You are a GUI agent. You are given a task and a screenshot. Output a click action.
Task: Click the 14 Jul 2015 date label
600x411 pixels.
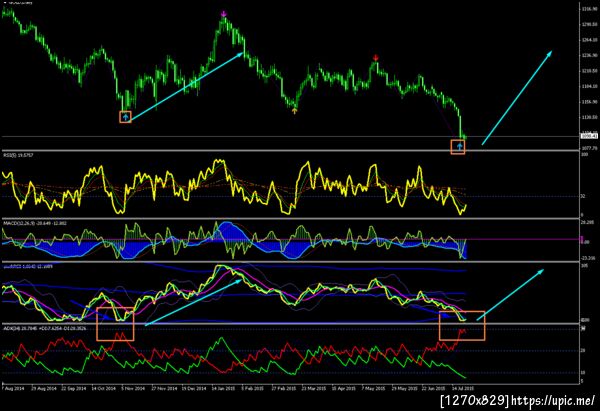463,388
